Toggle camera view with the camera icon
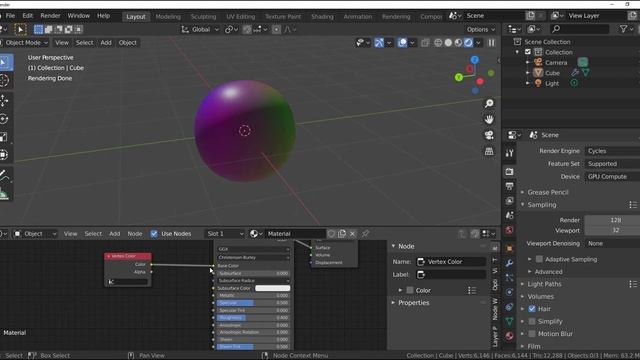Screen dimensions: 640x360 coord(489,136)
